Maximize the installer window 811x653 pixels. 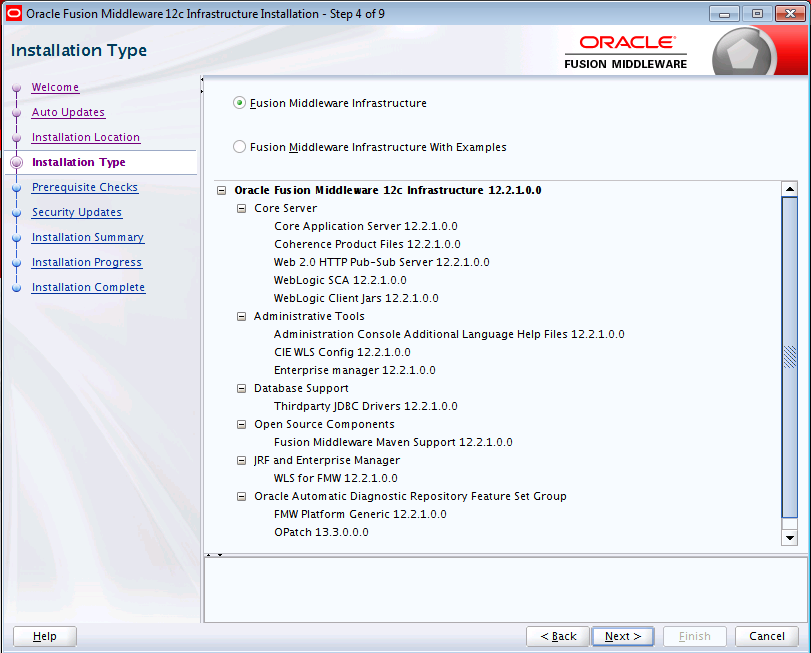pyautogui.click(x=757, y=13)
